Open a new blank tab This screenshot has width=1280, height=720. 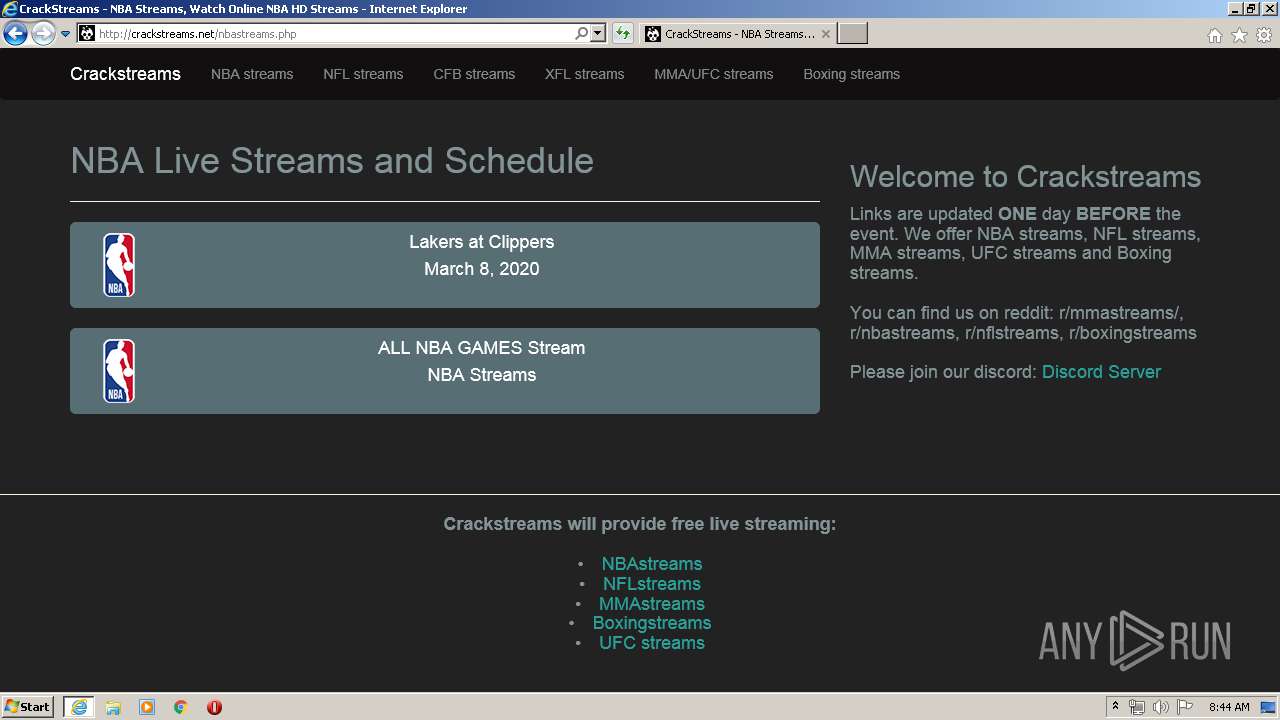[852, 34]
